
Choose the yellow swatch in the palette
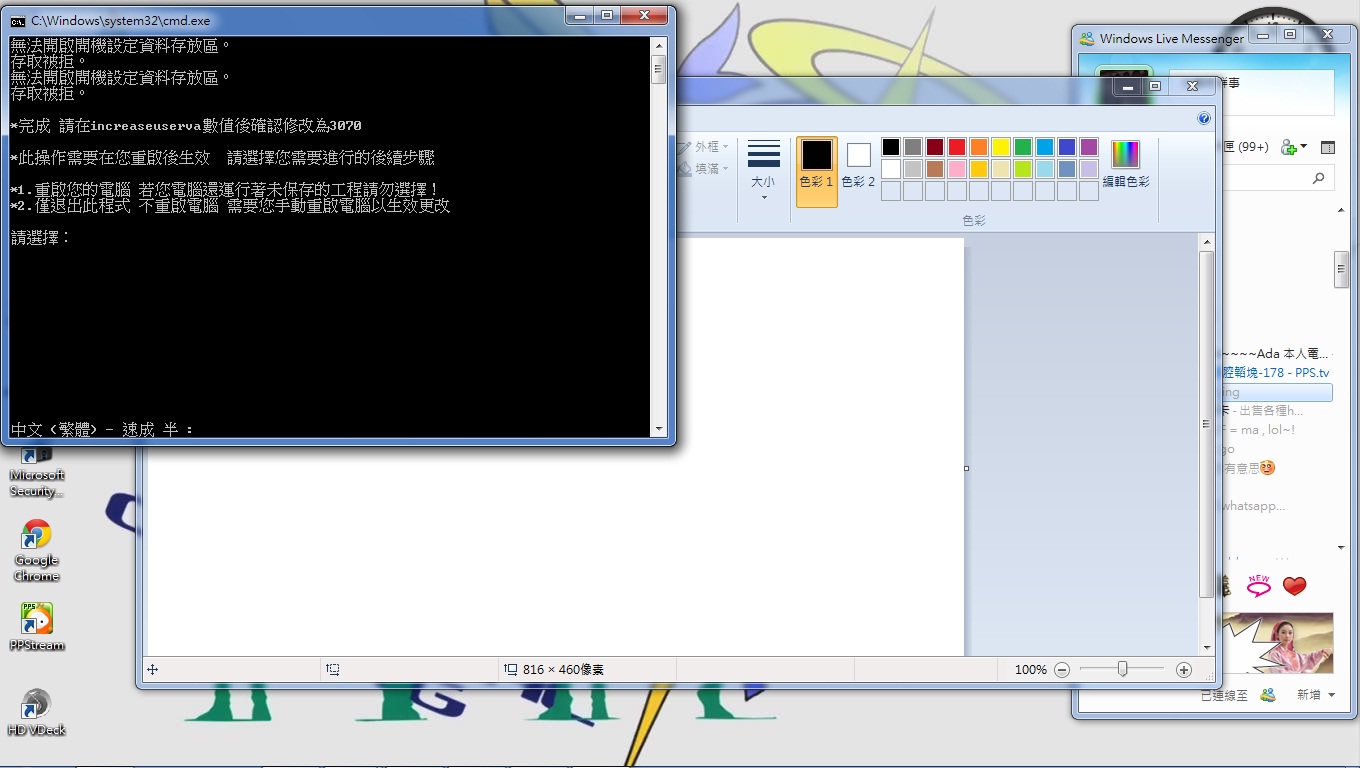point(1001,147)
